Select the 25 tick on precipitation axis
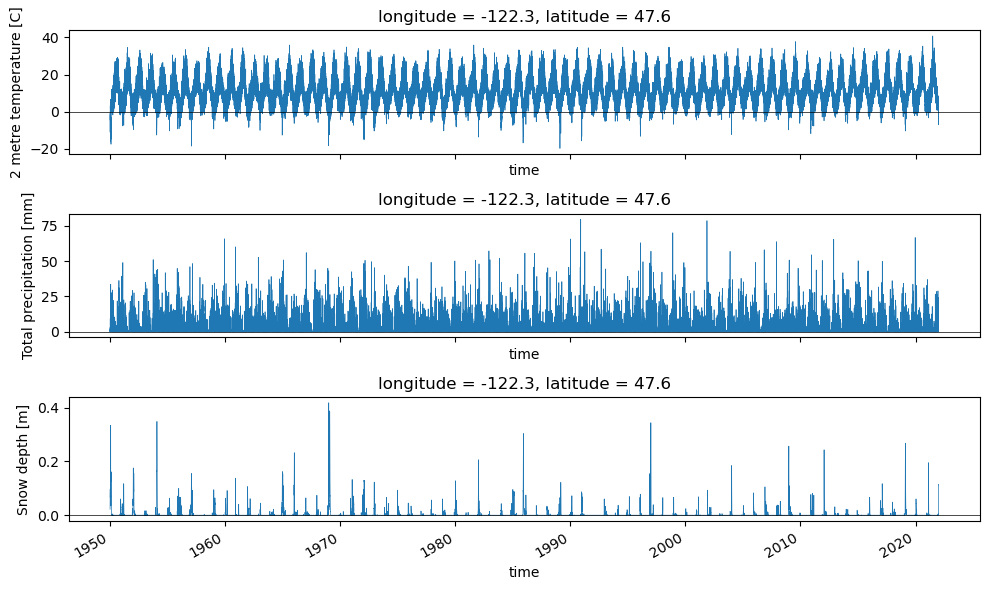Image resolution: width=989 pixels, height=590 pixels. tap(51, 297)
